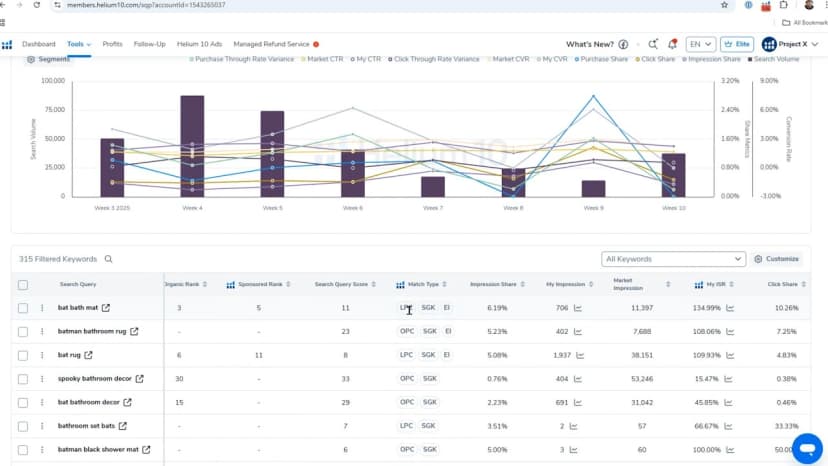
Task: Open the All Bookmarks folder
Action: pyautogui.click(x=804, y=23)
